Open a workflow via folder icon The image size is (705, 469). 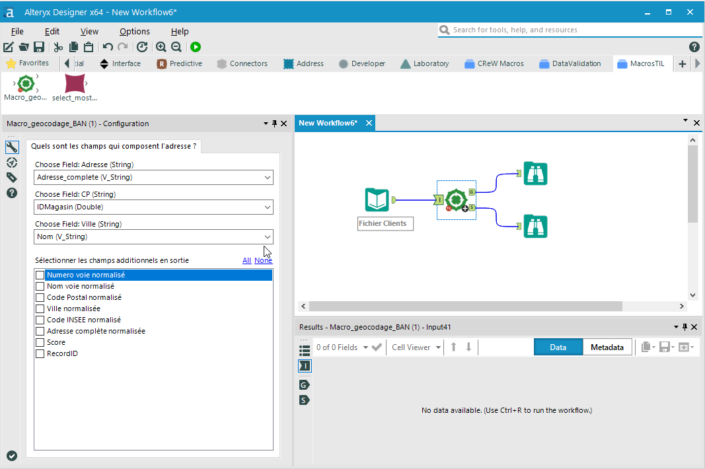[24, 47]
